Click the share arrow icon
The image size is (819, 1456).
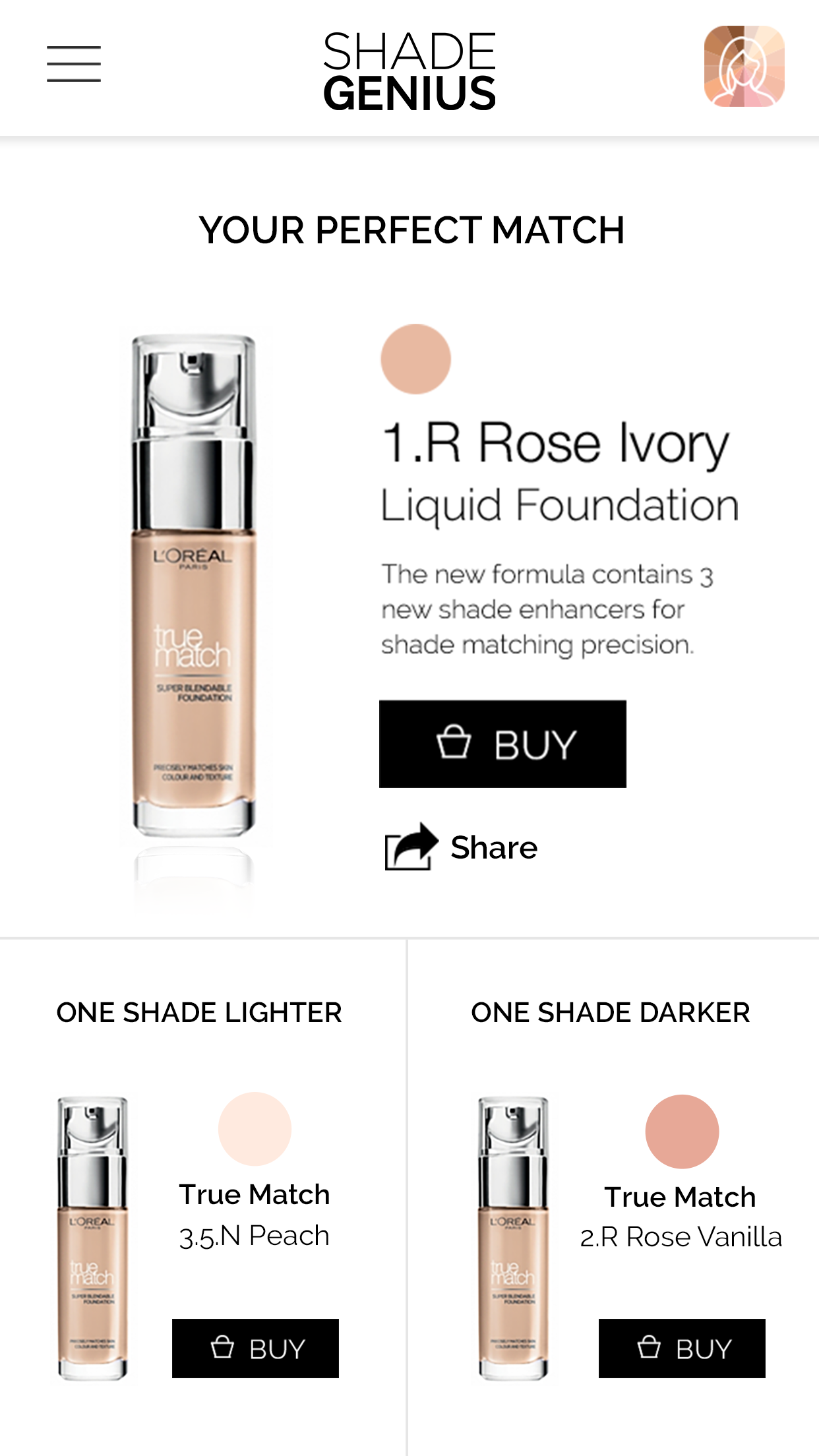pyautogui.click(x=411, y=847)
